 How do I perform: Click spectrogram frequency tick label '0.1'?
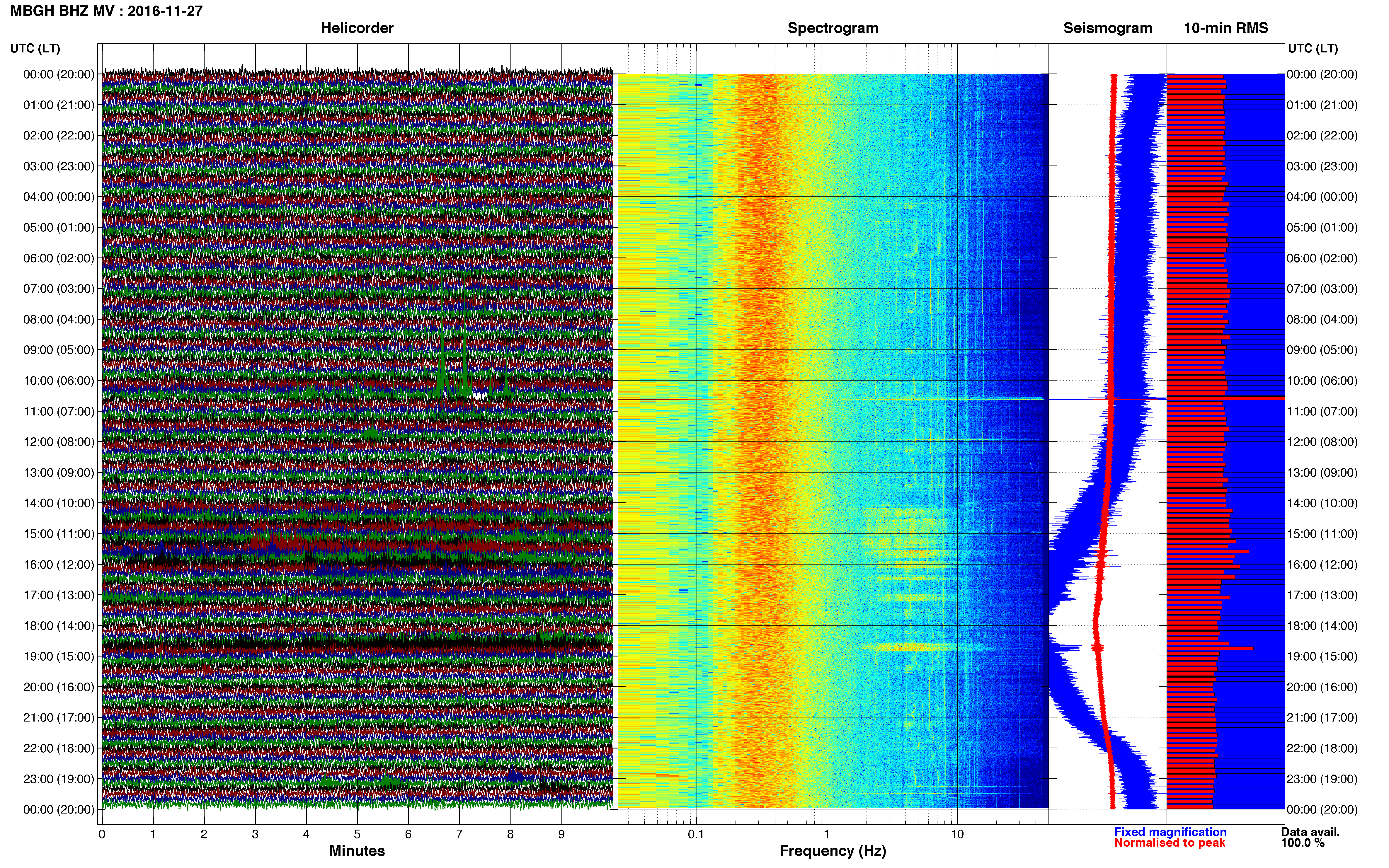(696, 834)
